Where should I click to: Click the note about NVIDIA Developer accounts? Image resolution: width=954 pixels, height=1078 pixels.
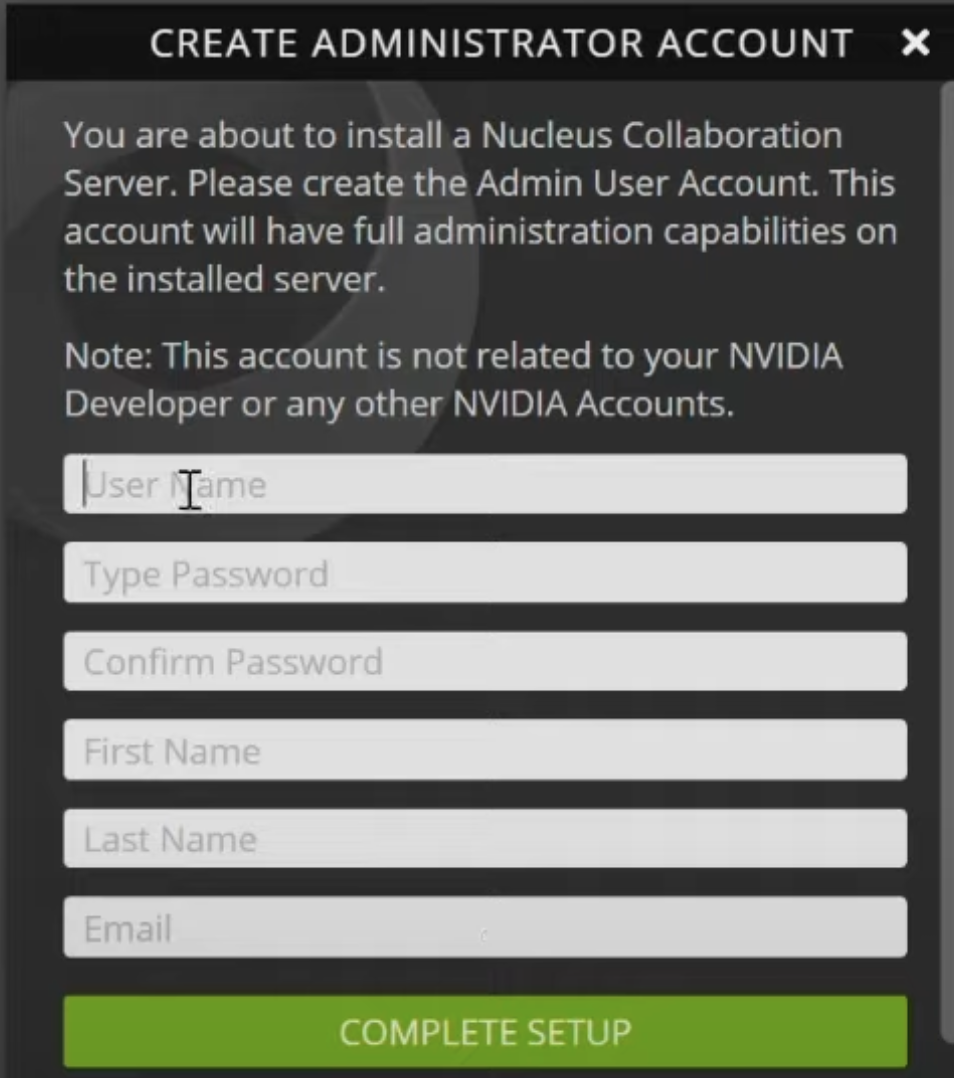452,380
